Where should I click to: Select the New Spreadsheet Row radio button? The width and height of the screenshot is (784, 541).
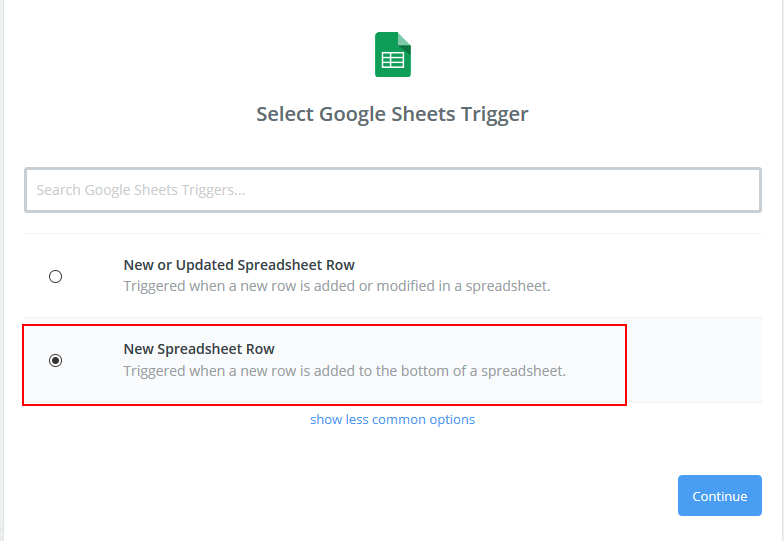pos(56,360)
